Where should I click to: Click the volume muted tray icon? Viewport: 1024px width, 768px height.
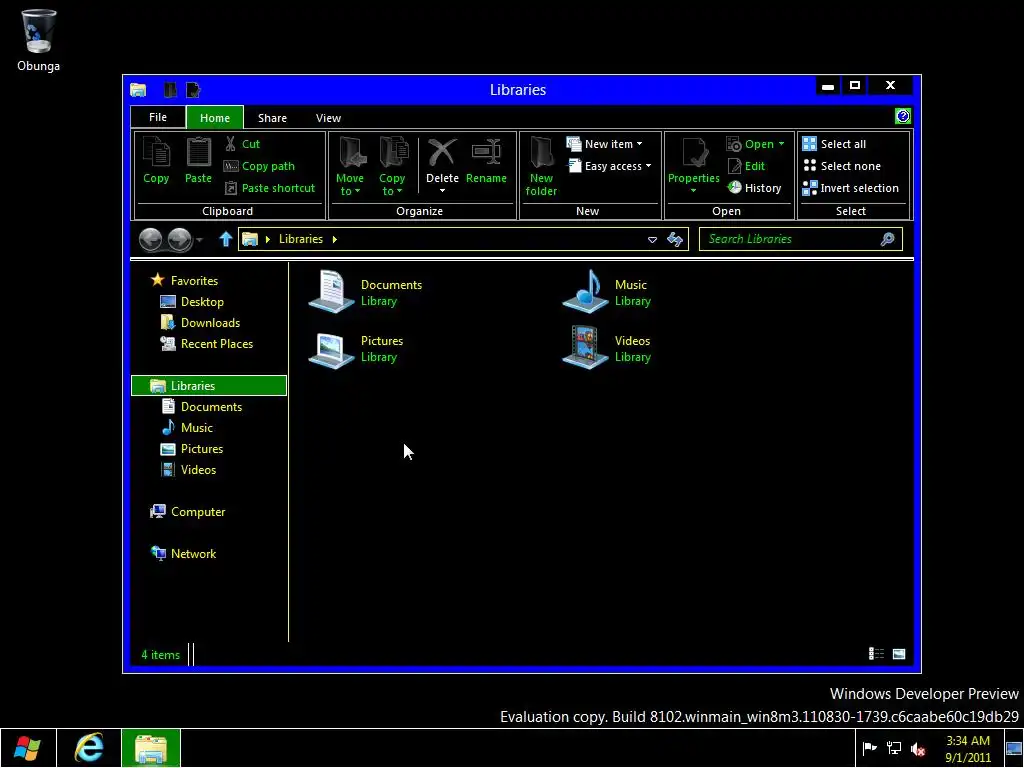tap(918, 748)
